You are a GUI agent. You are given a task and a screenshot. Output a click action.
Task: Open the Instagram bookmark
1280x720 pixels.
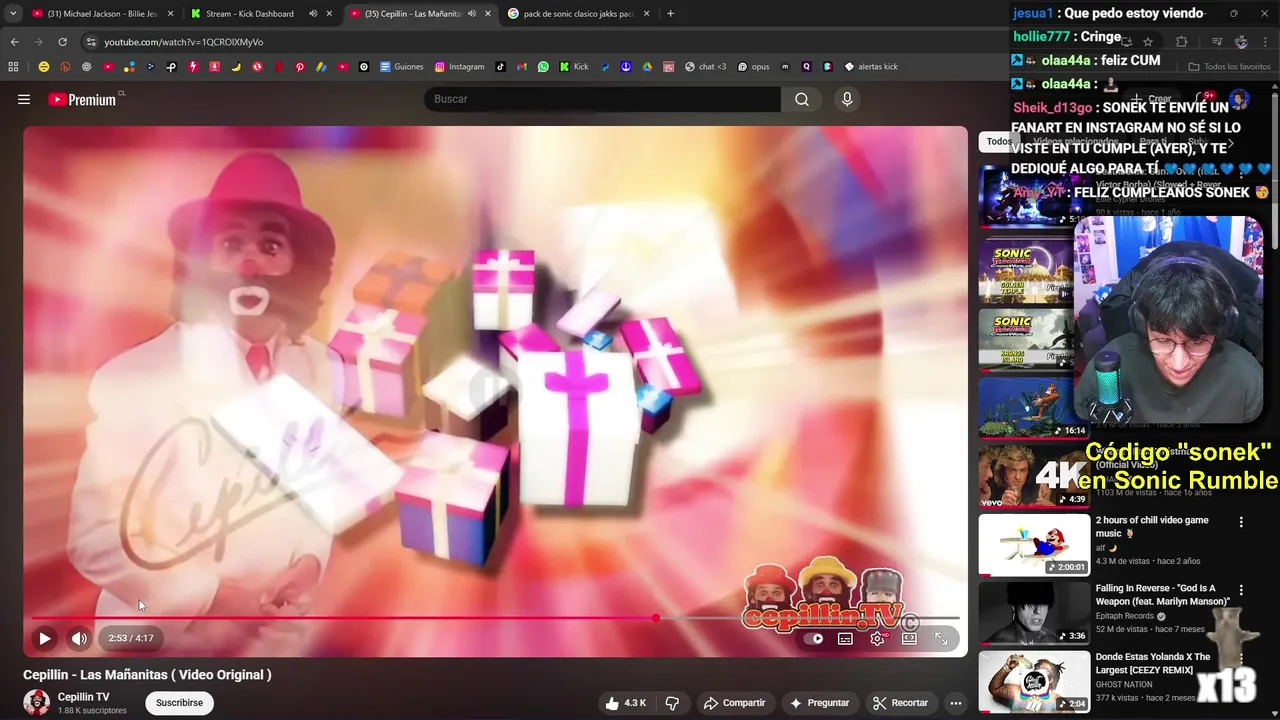(459, 67)
